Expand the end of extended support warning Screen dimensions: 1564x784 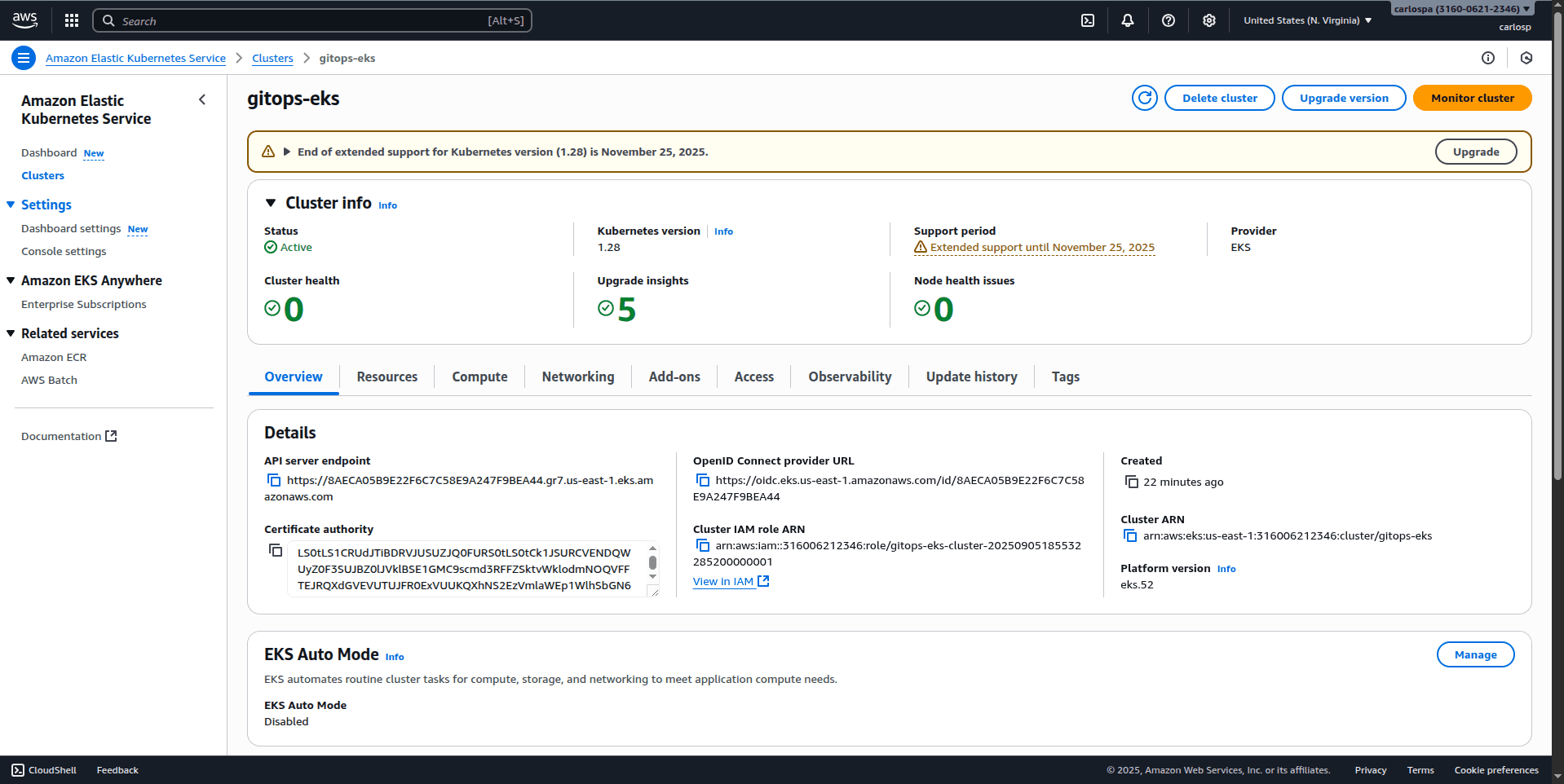click(287, 152)
